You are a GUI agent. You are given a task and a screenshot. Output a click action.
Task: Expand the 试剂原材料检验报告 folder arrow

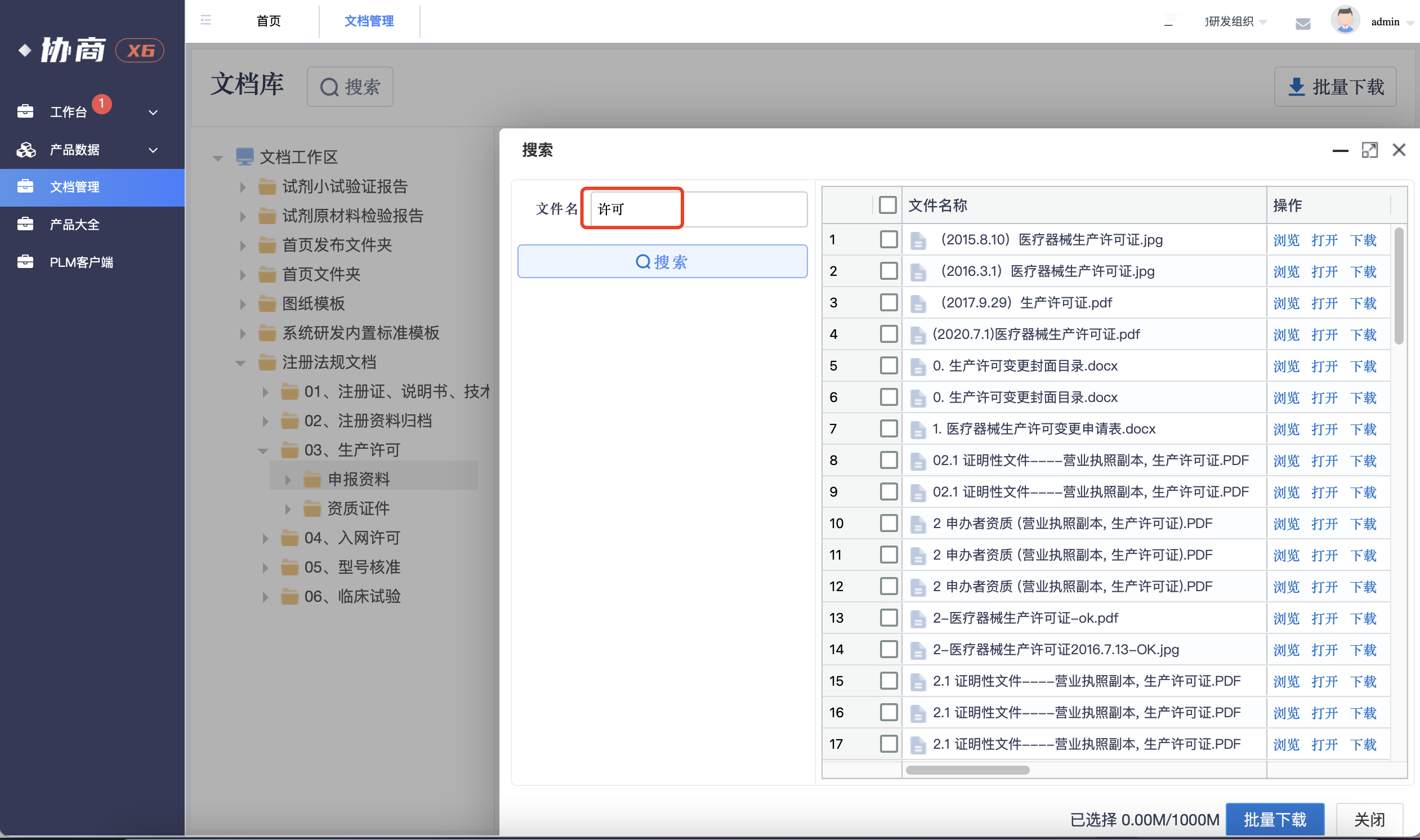click(243, 216)
